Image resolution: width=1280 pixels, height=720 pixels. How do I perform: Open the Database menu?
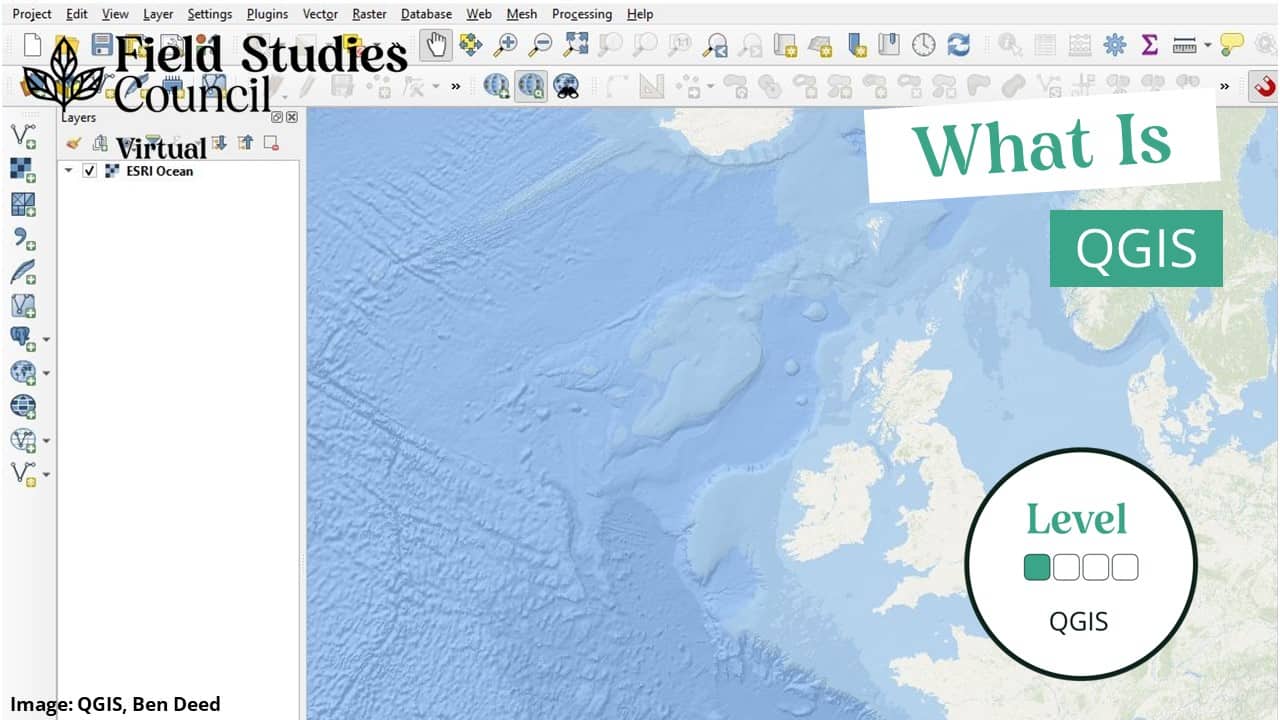(426, 14)
